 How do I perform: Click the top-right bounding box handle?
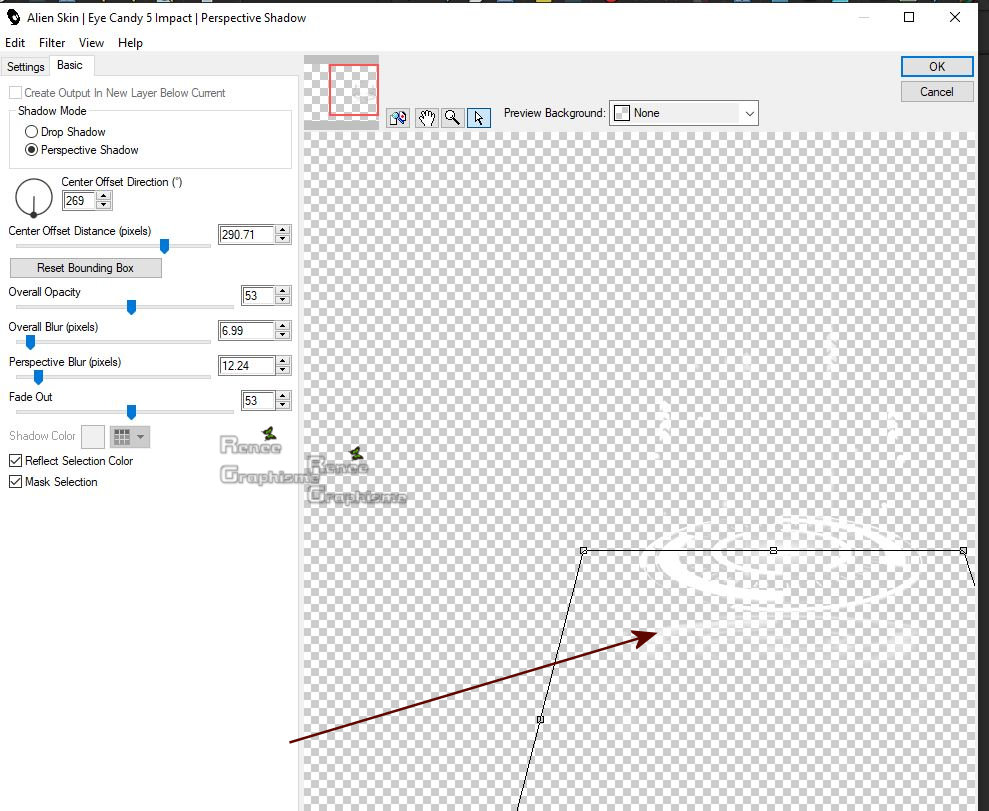coord(963,551)
